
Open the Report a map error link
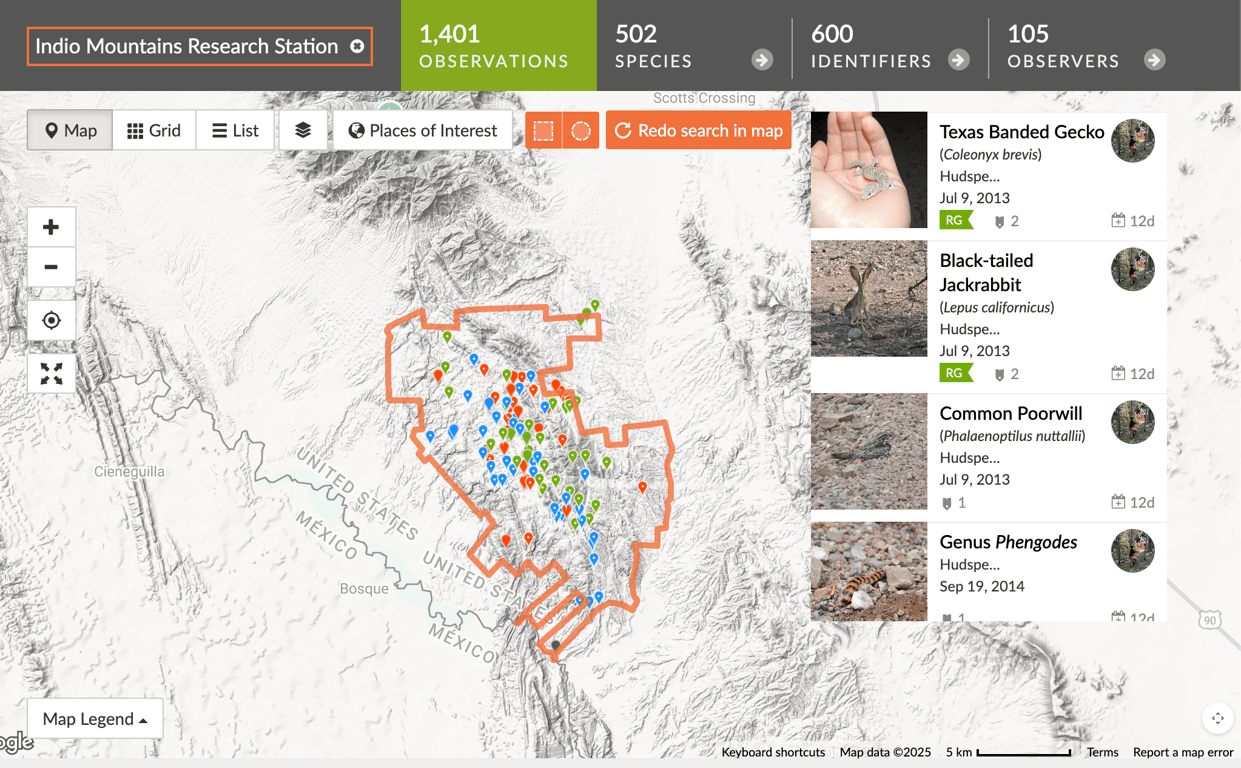(x=1183, y=752)
